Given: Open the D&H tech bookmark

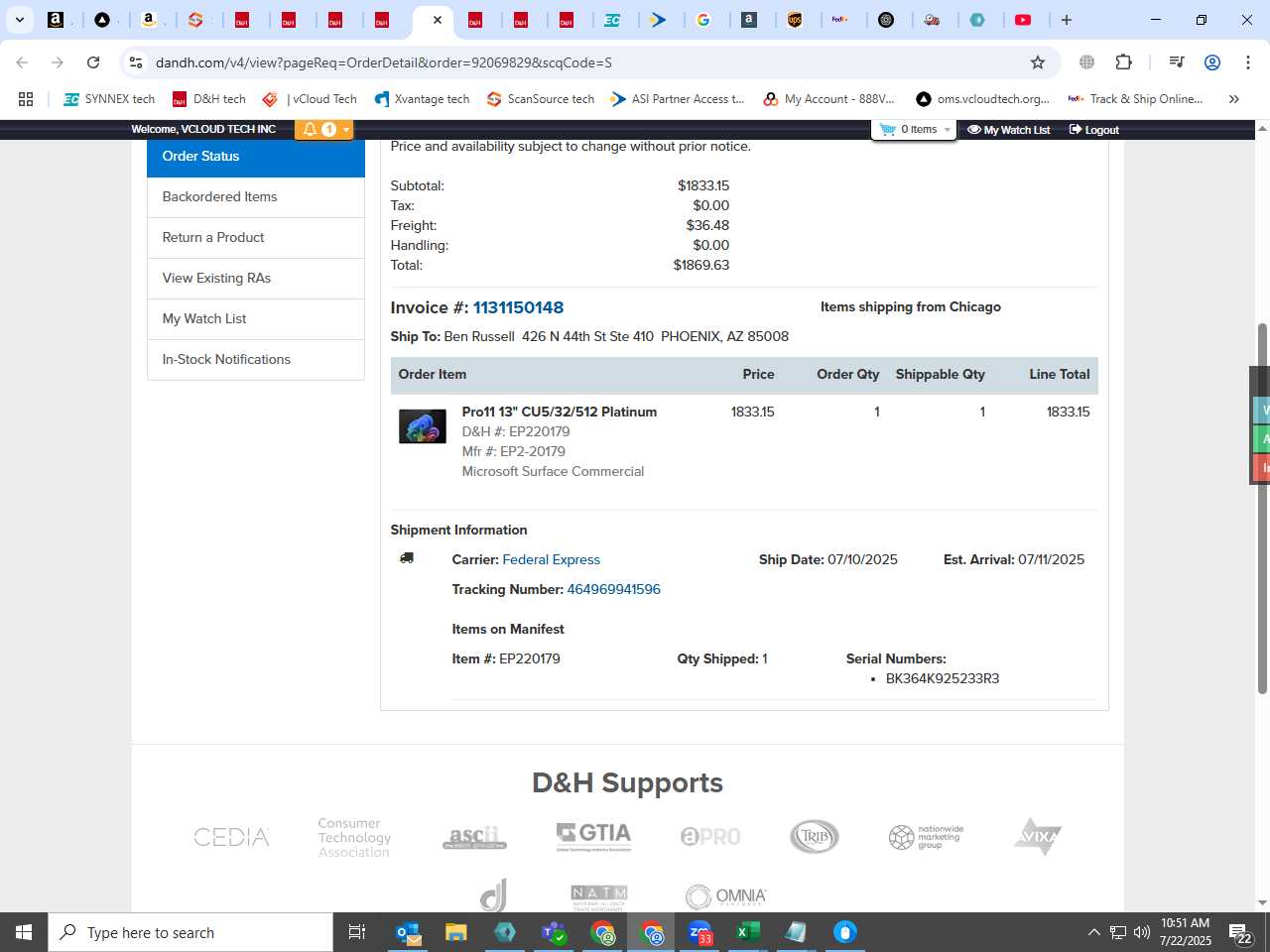Looking at the screenshot, I should pyautogui.click(x=209, y=99).
